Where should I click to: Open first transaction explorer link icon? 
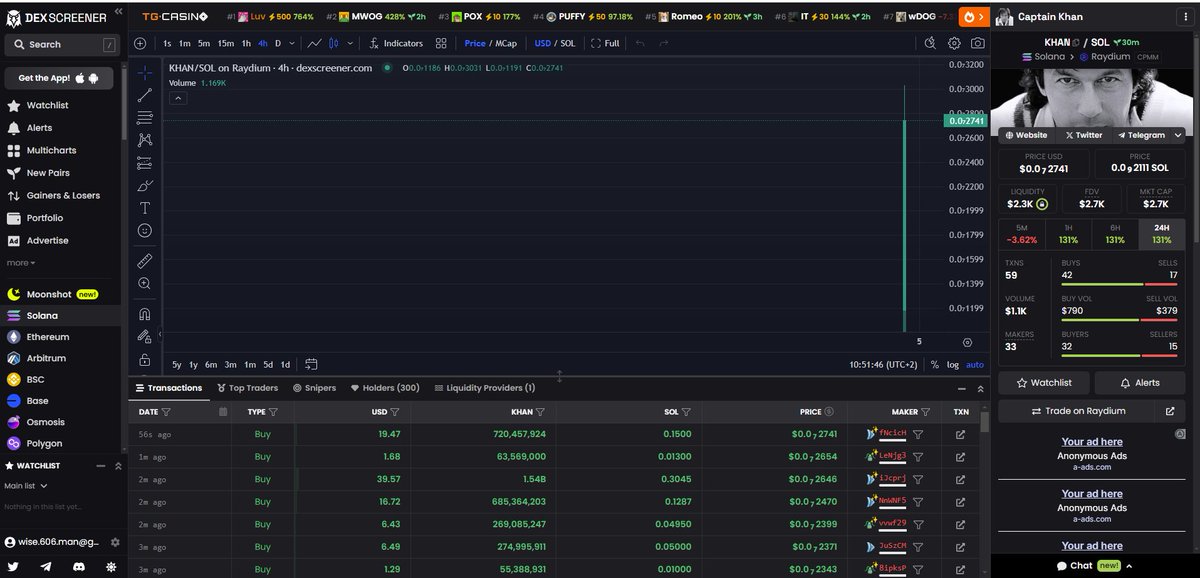coord(961,434)
